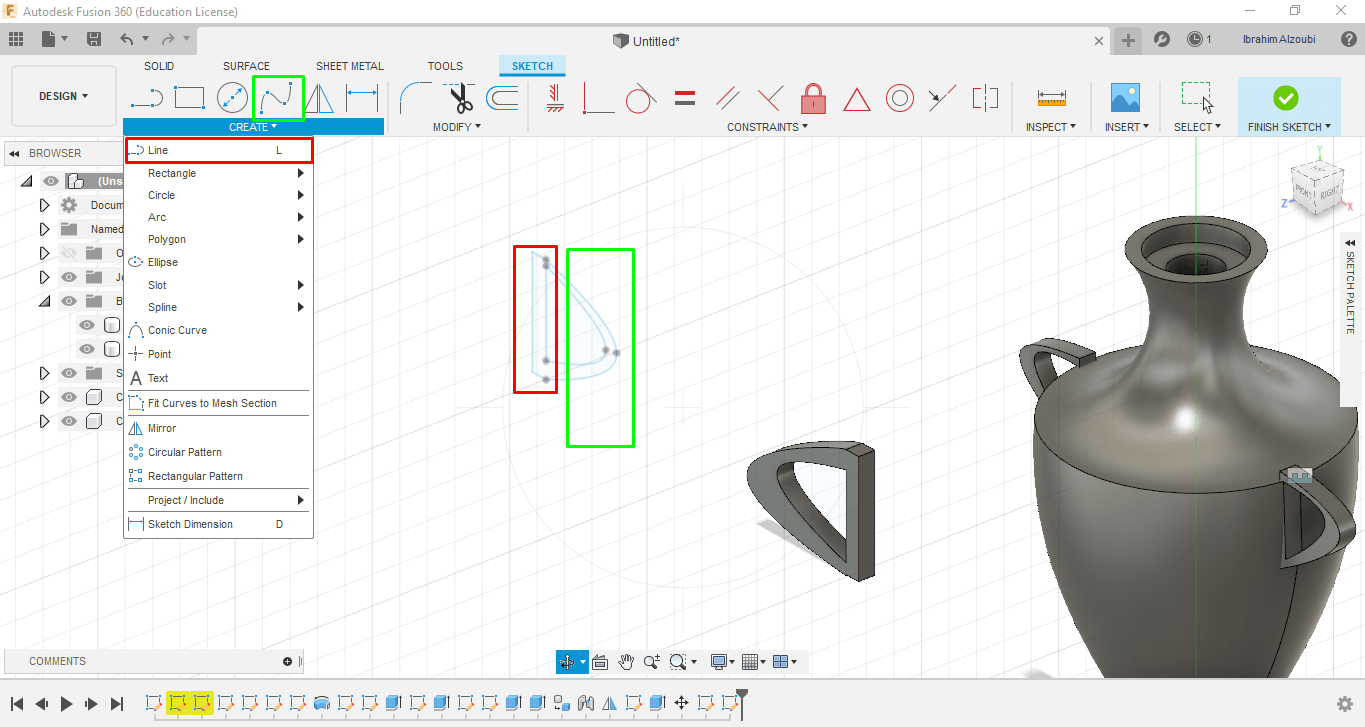Viewport: 1365px width, 727px height.
Task: Open the MODIFY dropdown menu
Action: [x=457, y=127]
